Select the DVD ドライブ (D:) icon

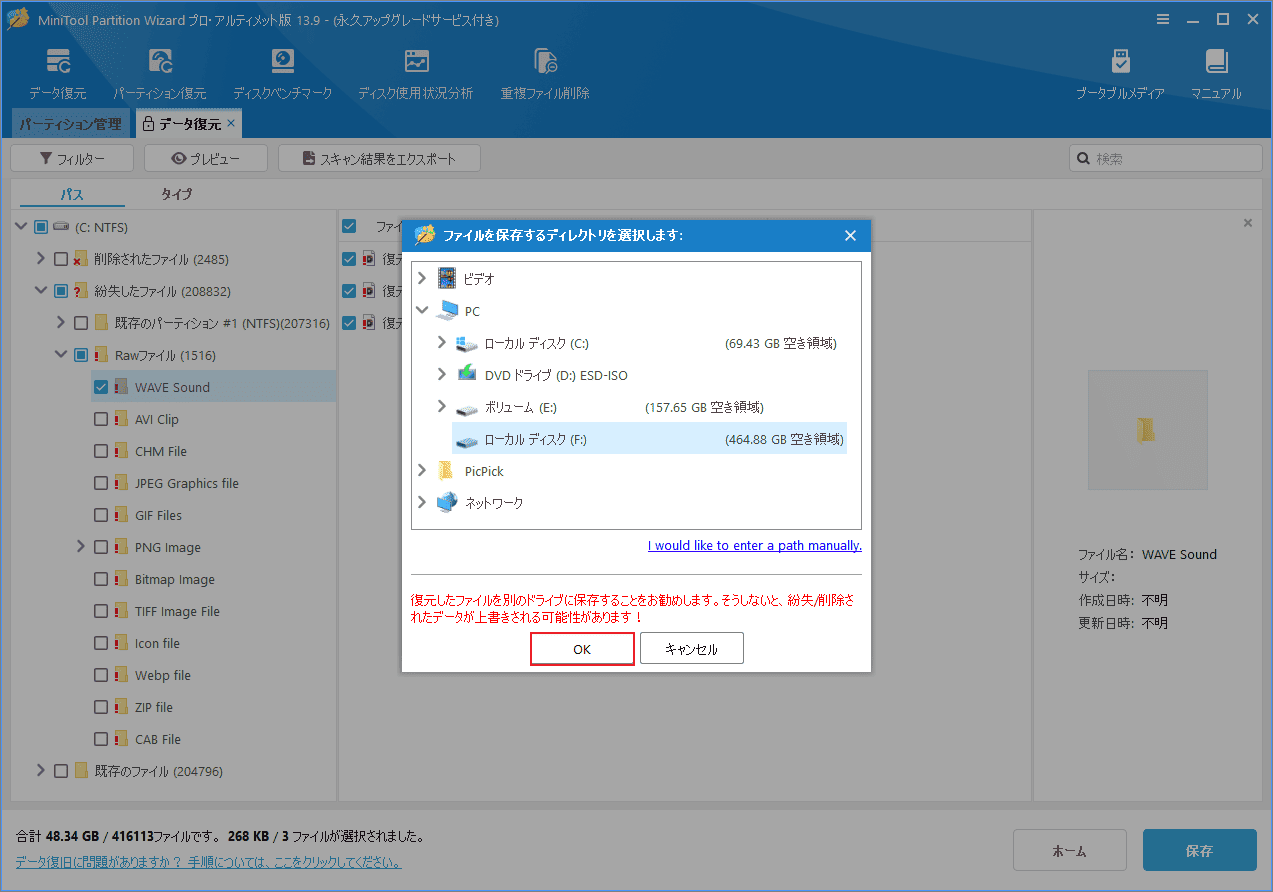tap(466, 375)
